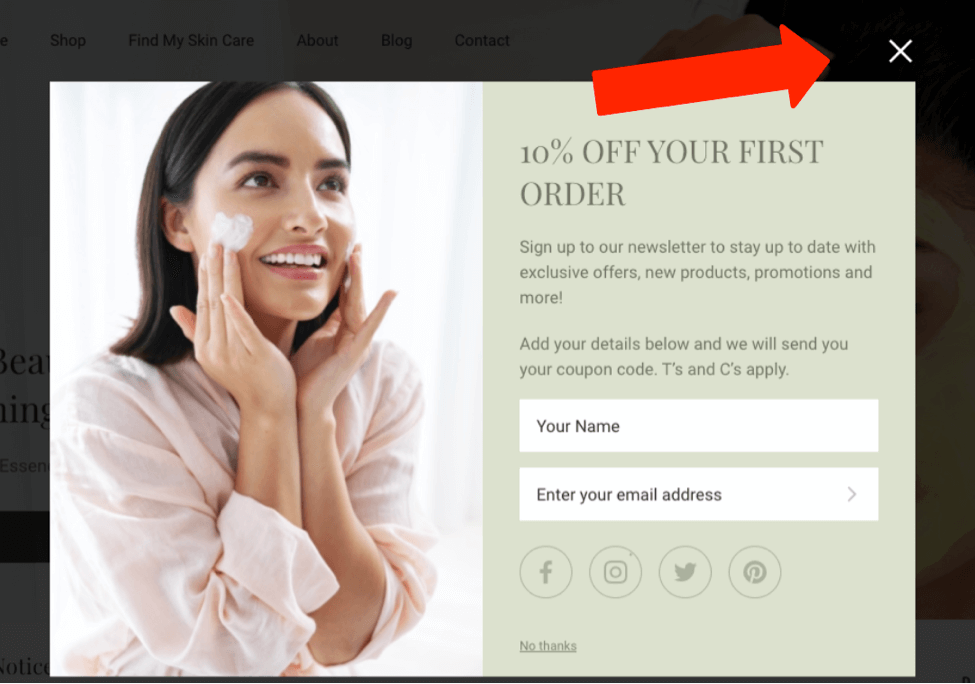975x684 pixels.
Task: Click the woman applying cream photo
Action: [266, 379]
